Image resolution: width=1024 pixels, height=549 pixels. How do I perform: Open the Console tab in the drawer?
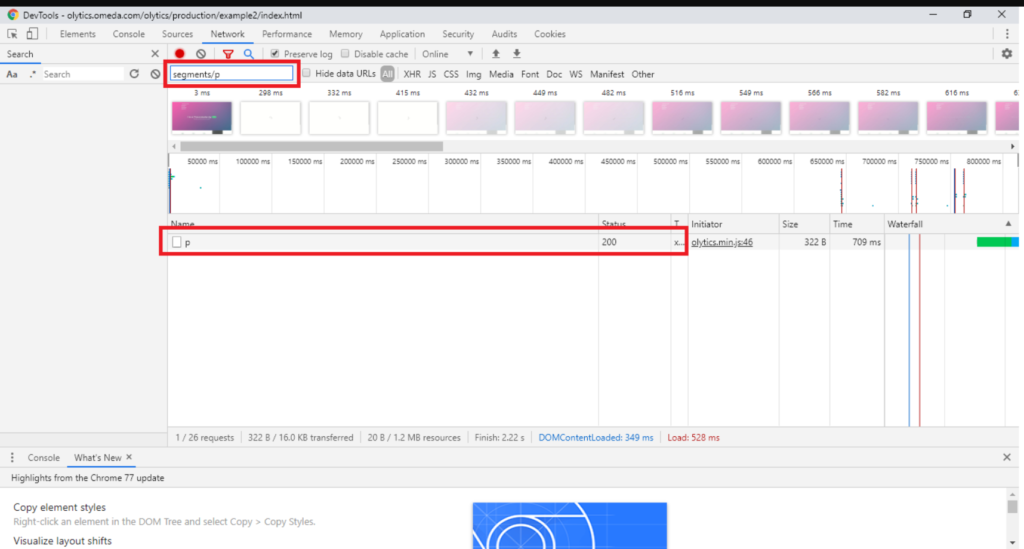[x=43, y=457]
